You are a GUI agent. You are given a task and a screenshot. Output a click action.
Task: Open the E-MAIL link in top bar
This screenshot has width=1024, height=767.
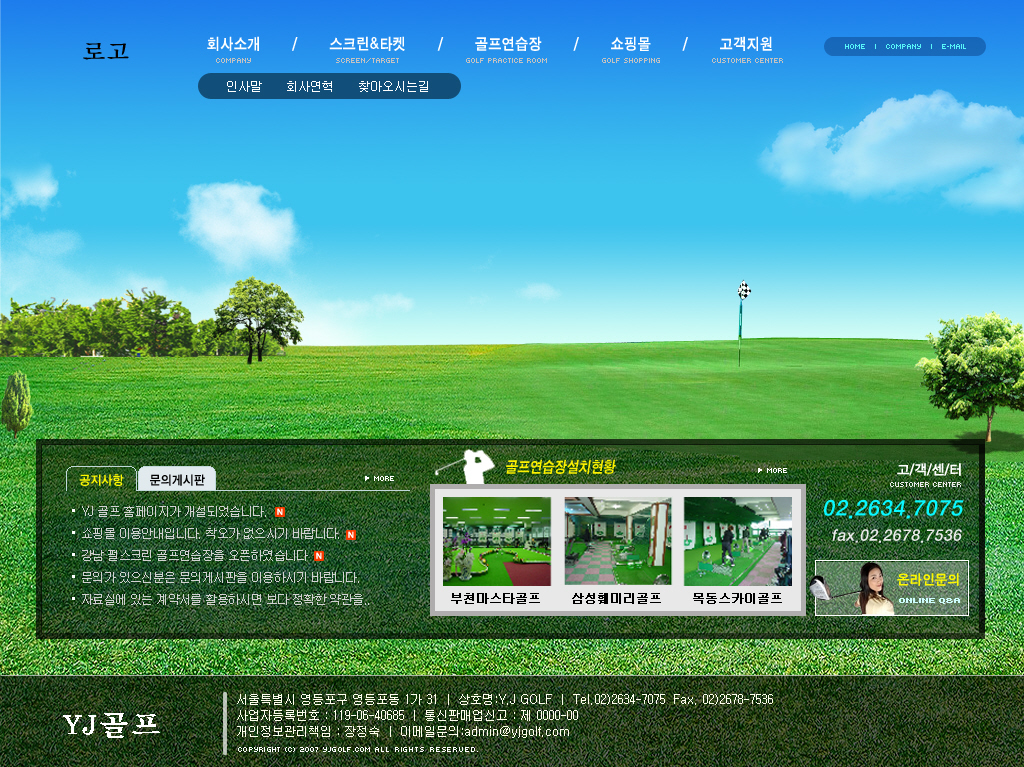pyautogui.click(x=953, y=47)
